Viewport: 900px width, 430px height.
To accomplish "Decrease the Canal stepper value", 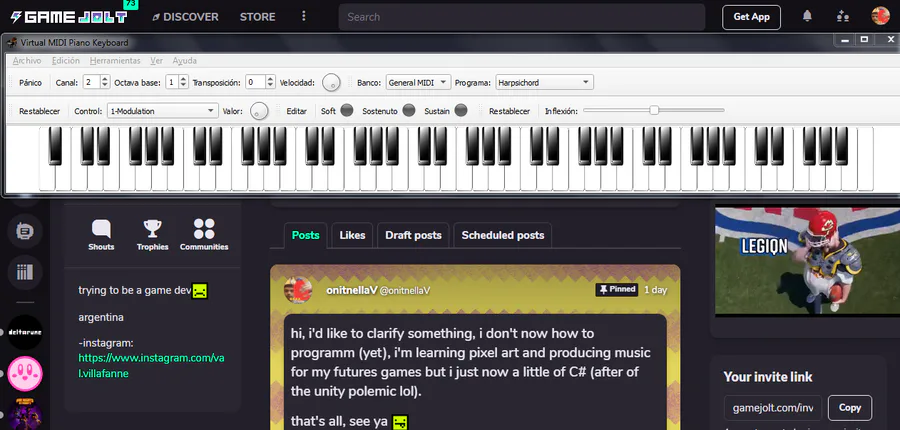I will [x=105, y=86].
